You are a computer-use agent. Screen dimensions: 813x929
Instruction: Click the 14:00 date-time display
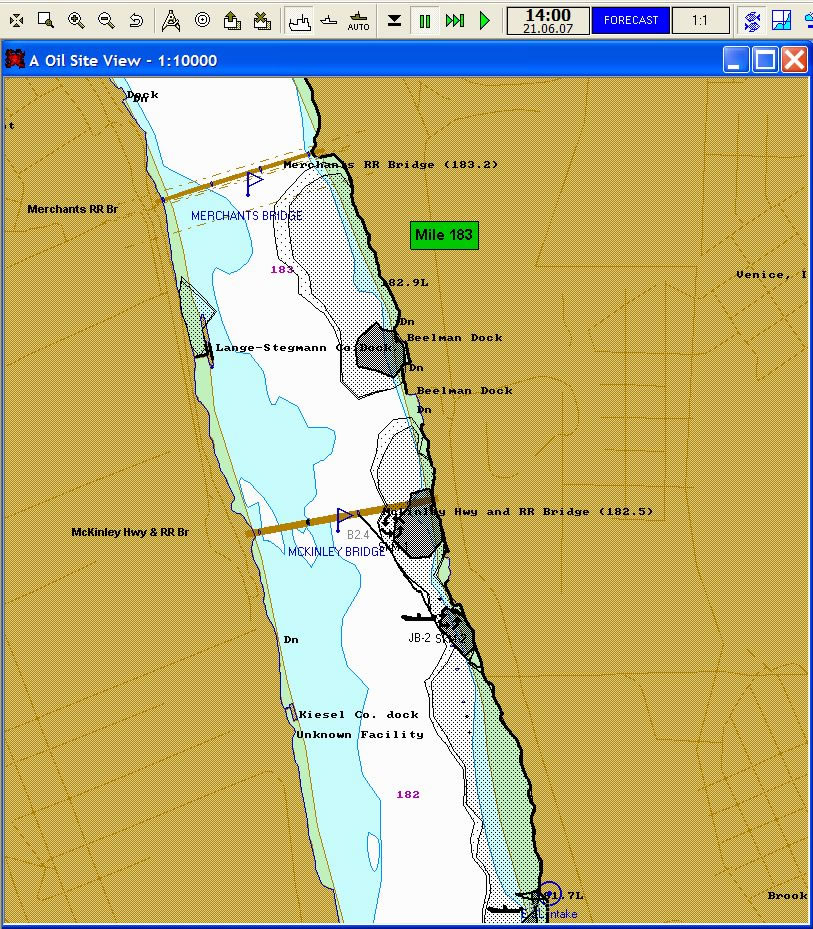point(548,21)
